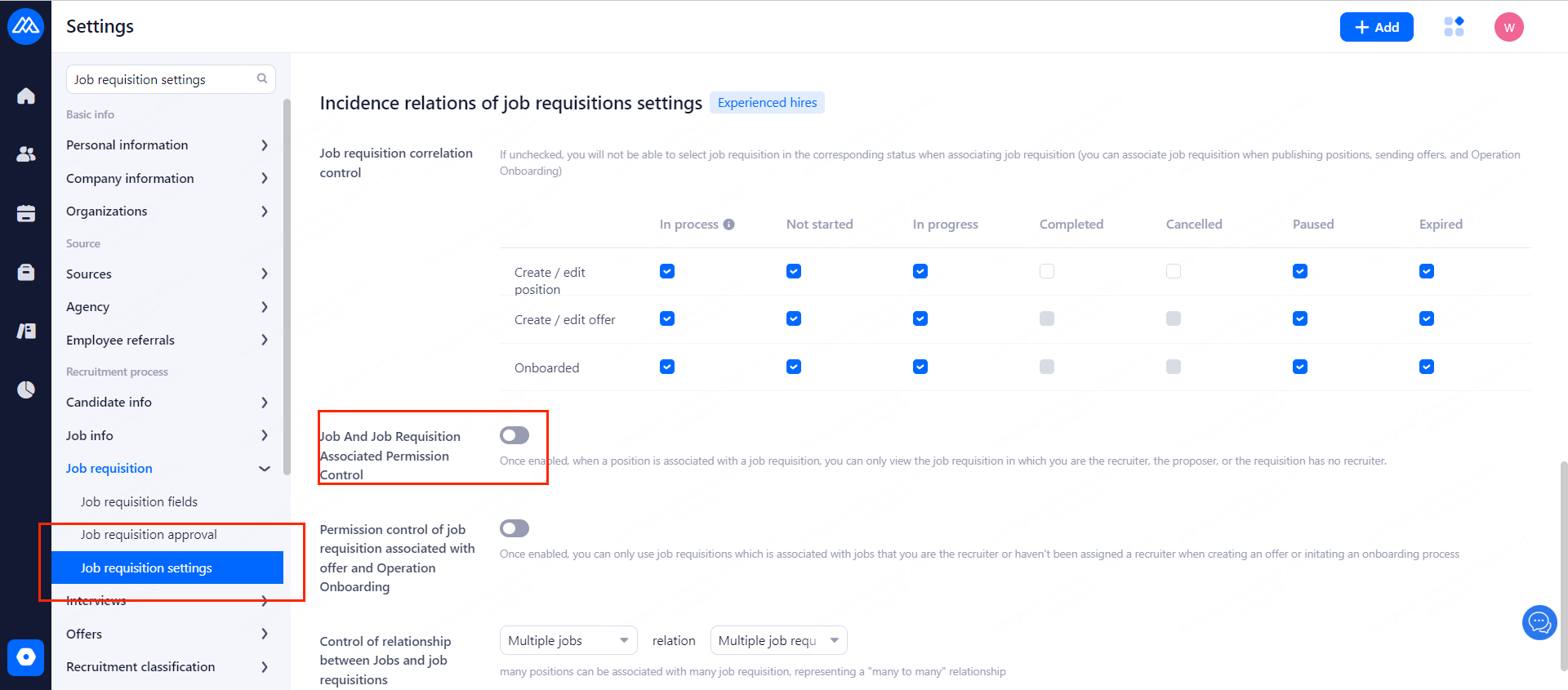Open the home icon in left sidebar
This screenshot has width=1568, height=690.
[x=26, y=96]
